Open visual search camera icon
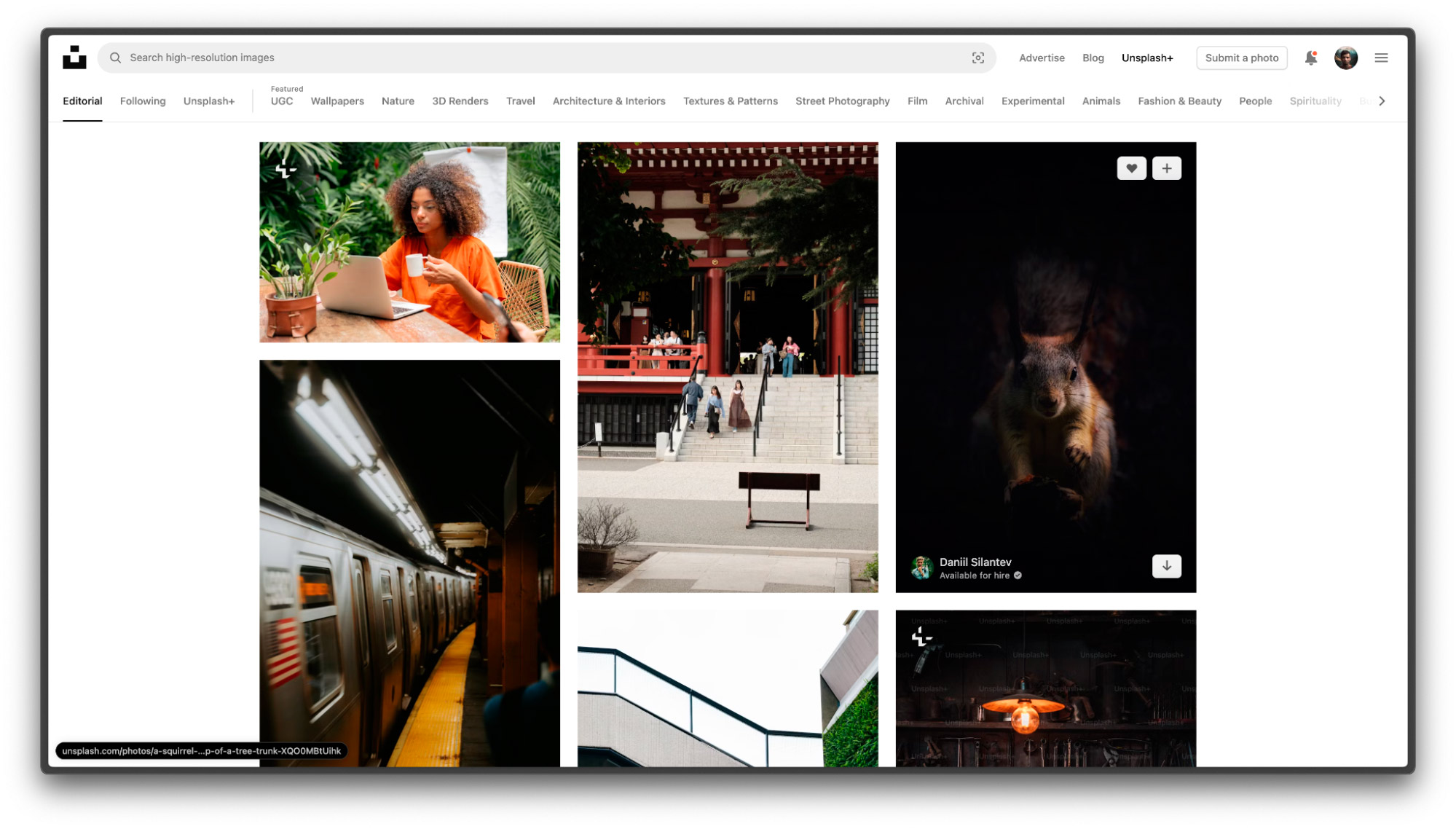This screenshot has height=829, width=1456. point(977,58)
